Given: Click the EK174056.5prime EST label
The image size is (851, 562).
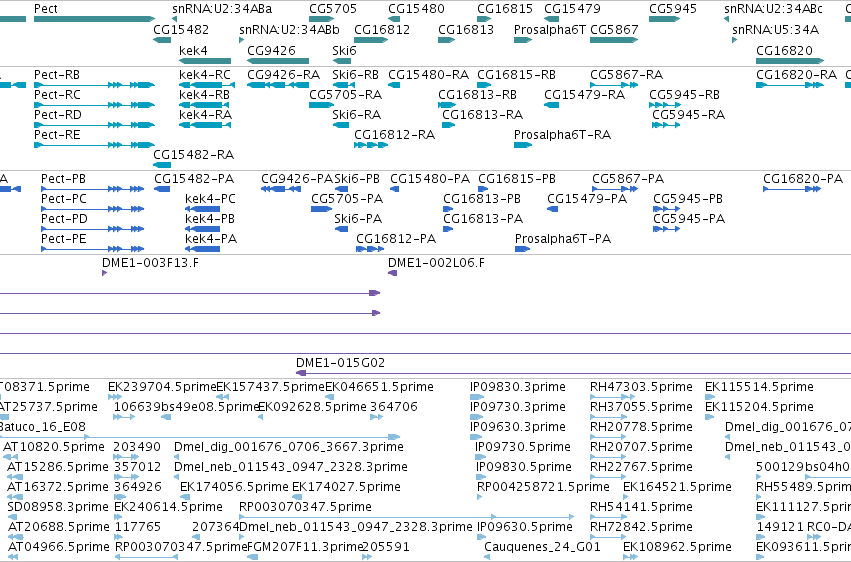Looking at the screenshot, I should pos(234,487).
